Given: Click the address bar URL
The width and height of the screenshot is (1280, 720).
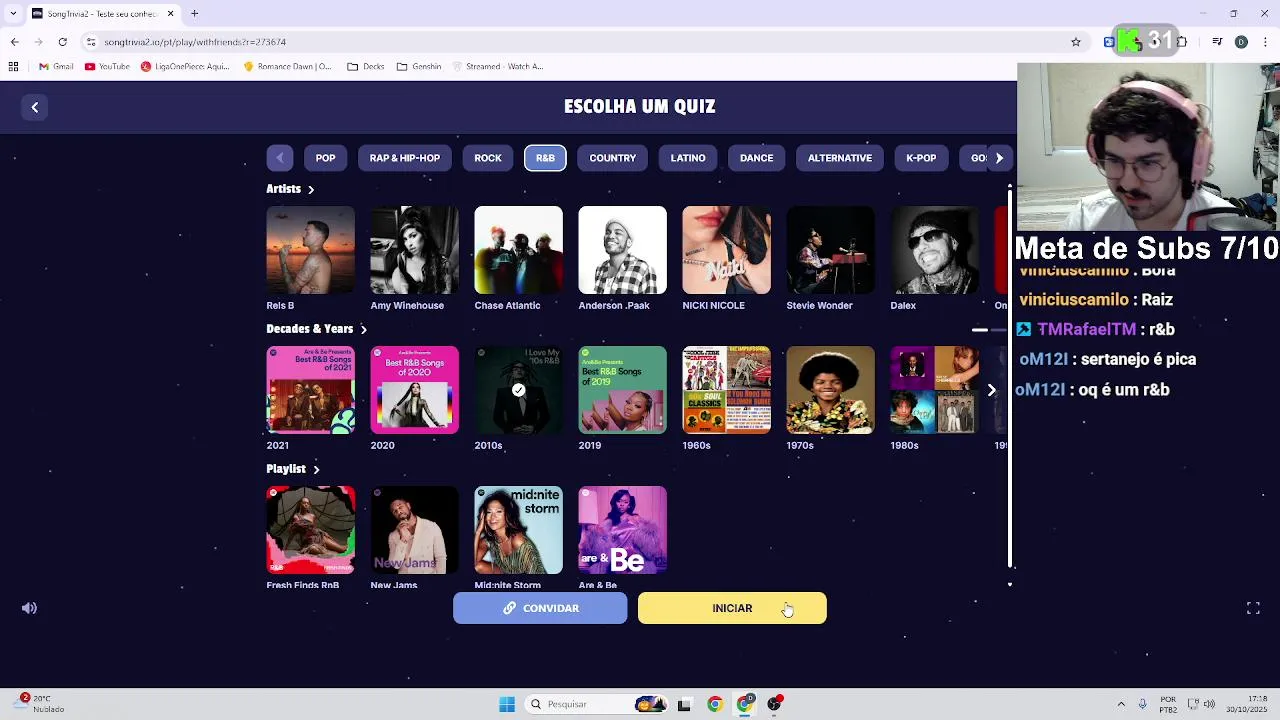Looking at the screenshot, I should 195,42.
